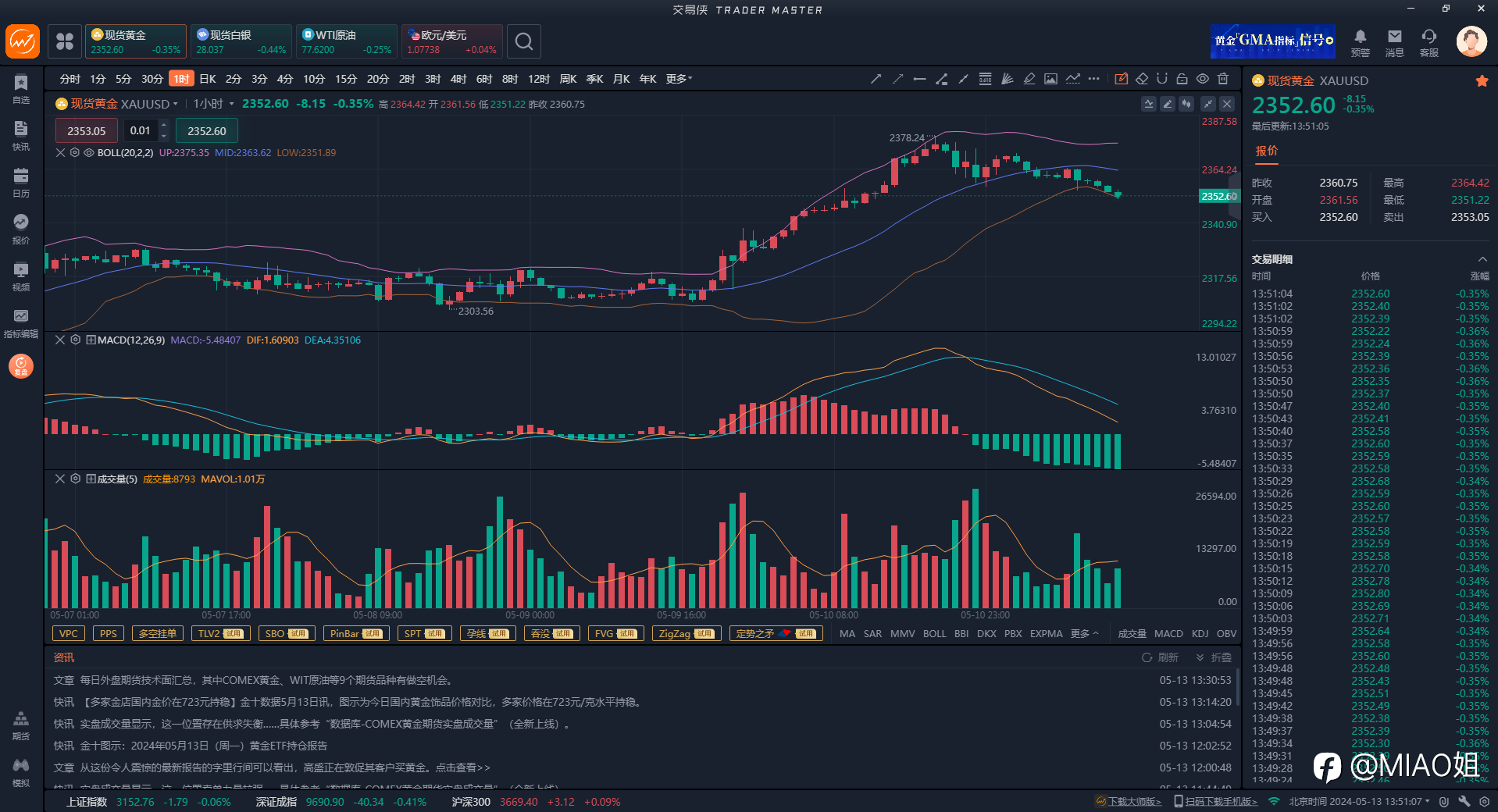Open the 预警 alert bell
Viewport: 1498px width, 812px height.
point(1360,42)
